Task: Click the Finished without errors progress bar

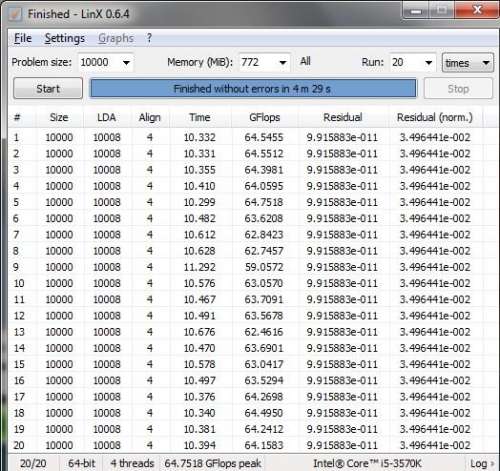Action: click(253, 89)
